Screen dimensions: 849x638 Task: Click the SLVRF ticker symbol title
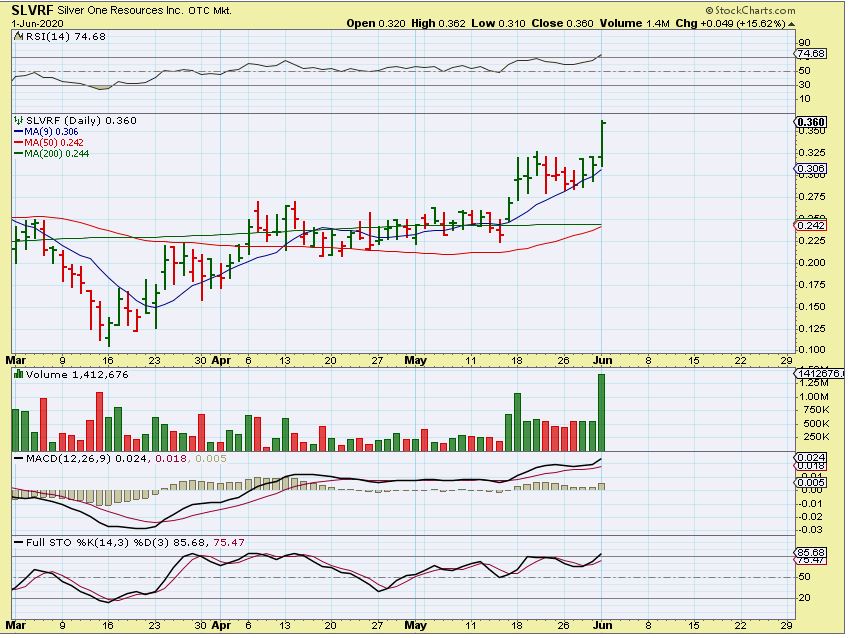(x=32, y=10)
